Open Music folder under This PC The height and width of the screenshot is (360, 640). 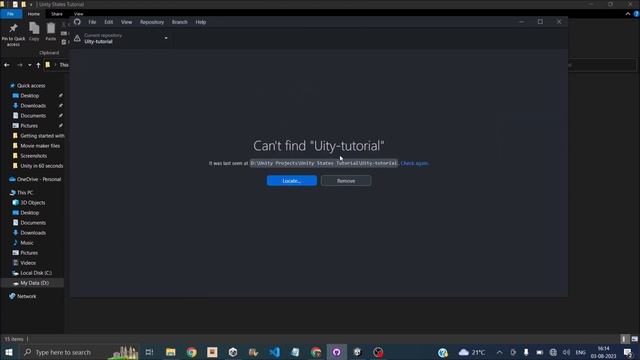(27, 243)
